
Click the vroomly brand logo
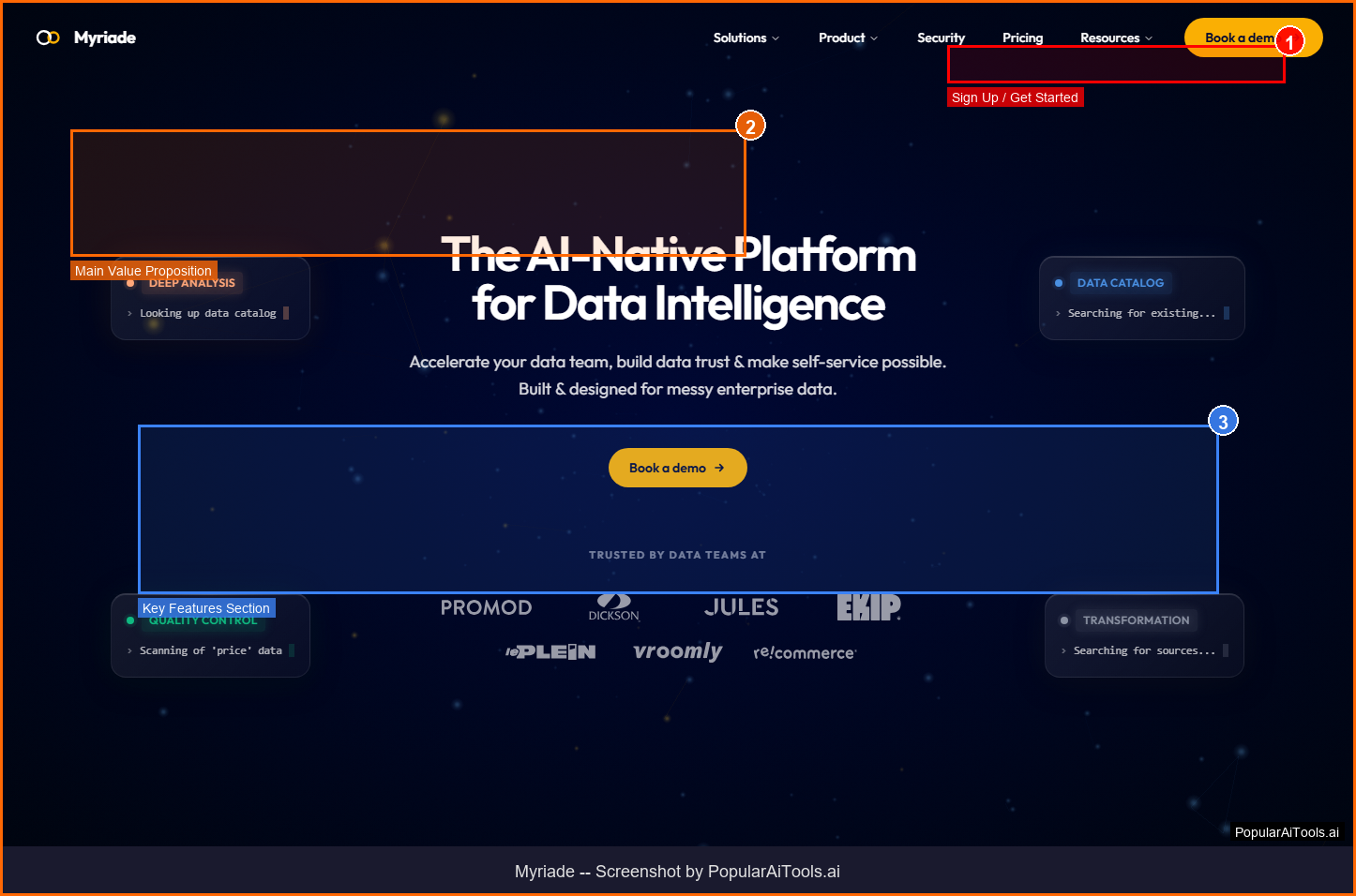677,651
